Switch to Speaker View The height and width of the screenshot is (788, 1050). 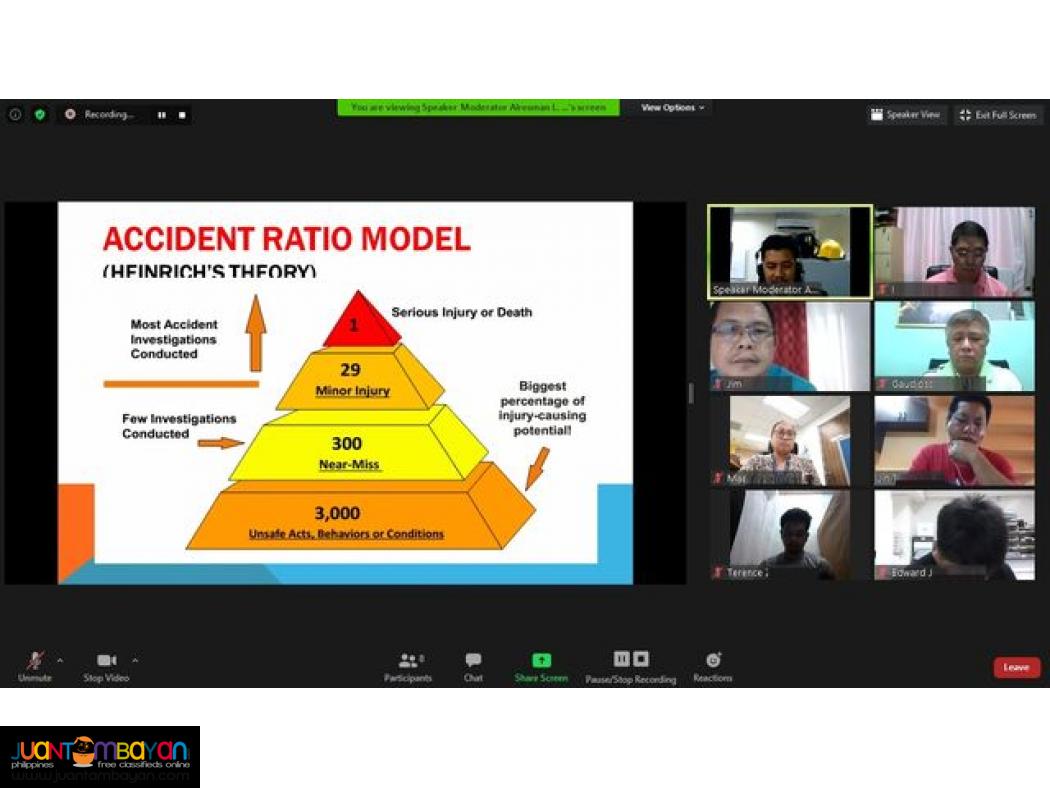tap(906, 114)
